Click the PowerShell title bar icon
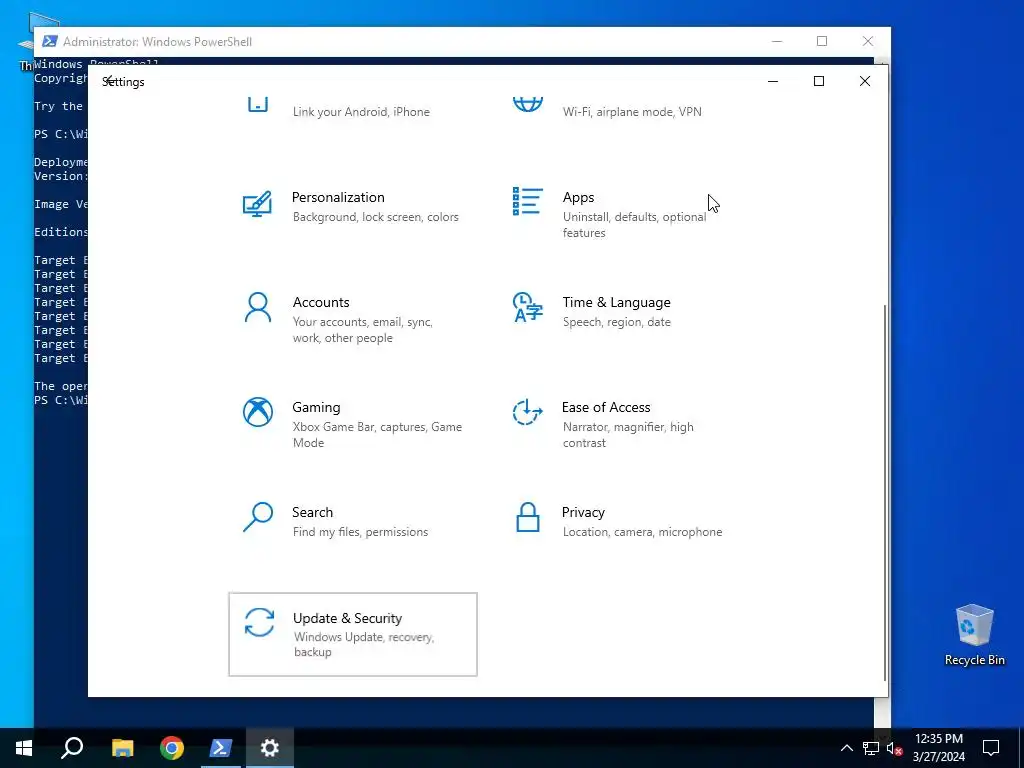Image resolution: width=1024 pixels, height=768 pixels. click(49, 41)
